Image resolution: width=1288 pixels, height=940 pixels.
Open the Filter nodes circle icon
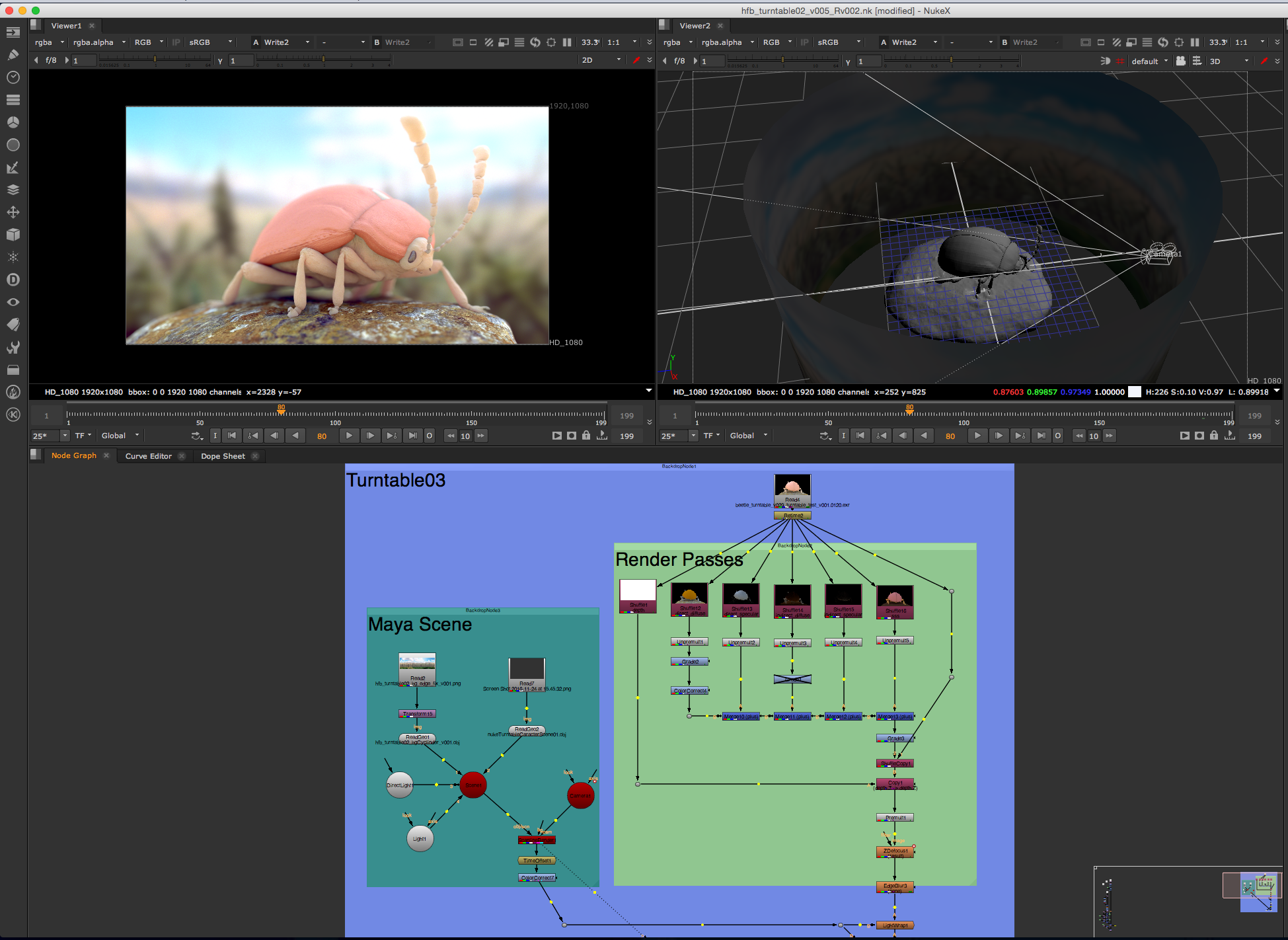pos(13,145)
